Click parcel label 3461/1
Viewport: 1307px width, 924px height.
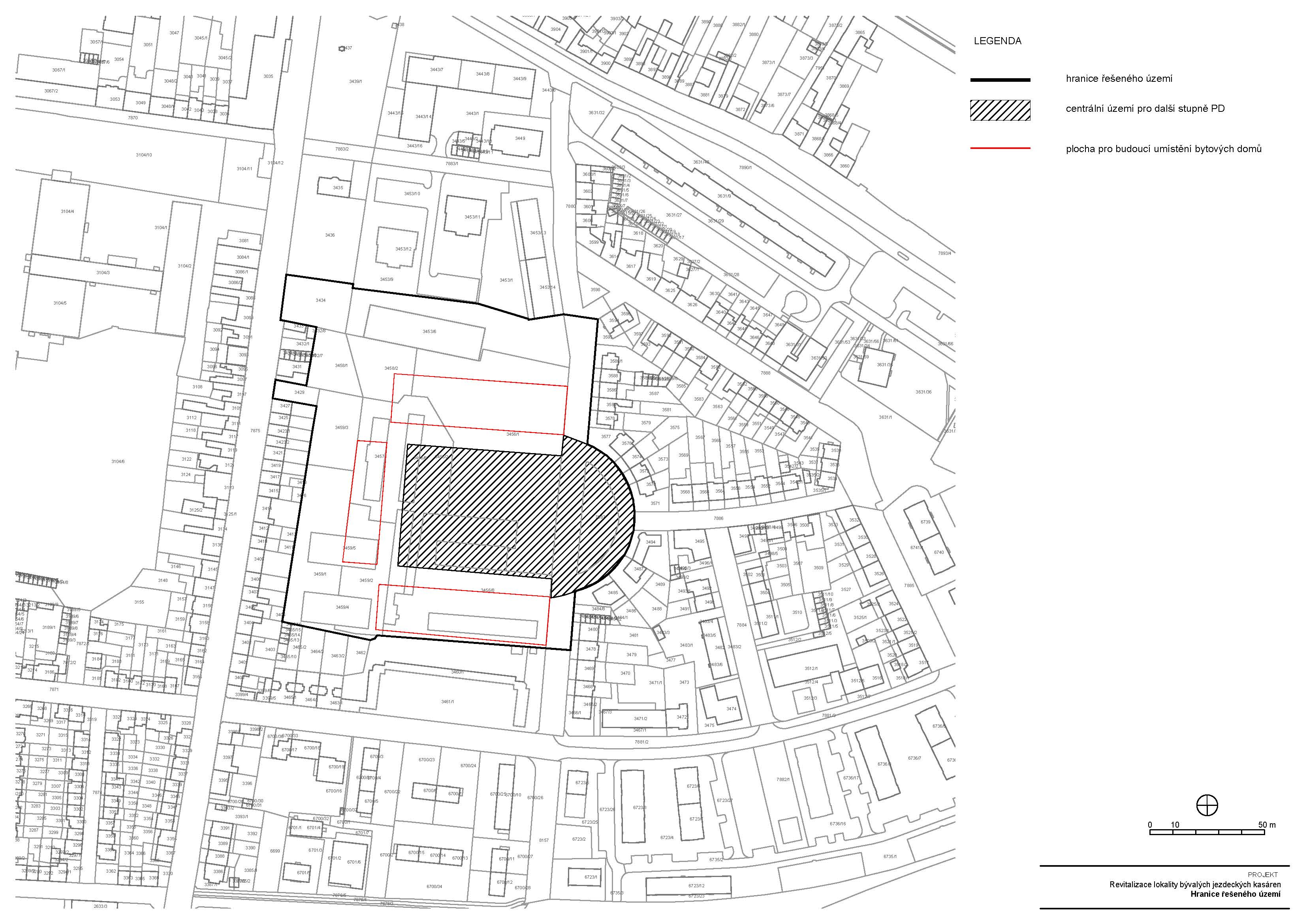(448, 702)
